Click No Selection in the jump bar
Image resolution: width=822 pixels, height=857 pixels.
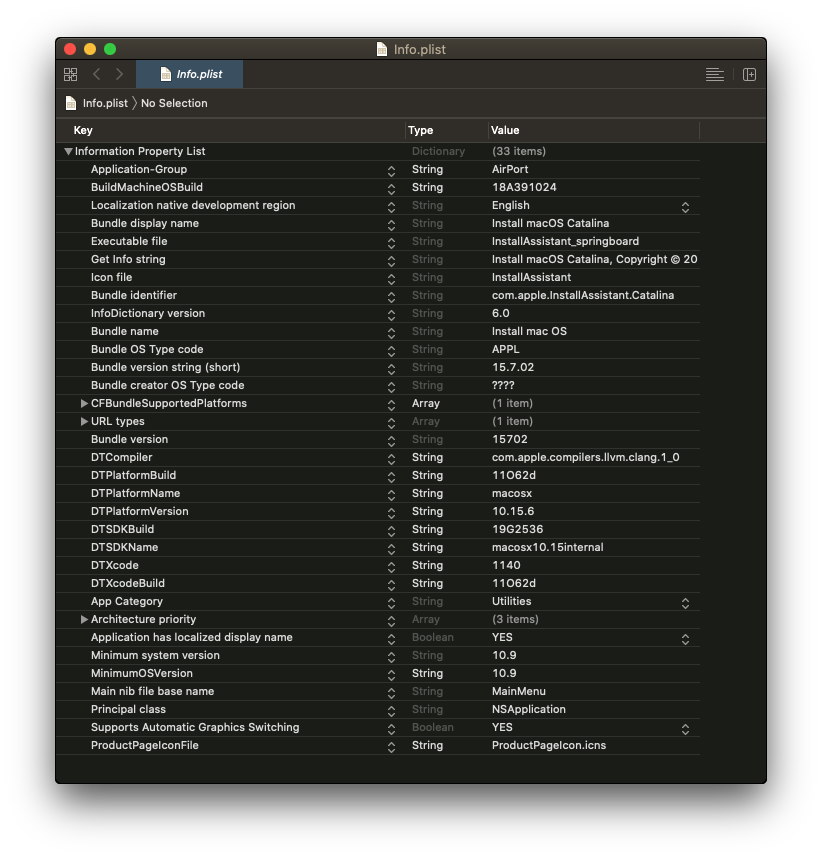click(x=174, y=103)
